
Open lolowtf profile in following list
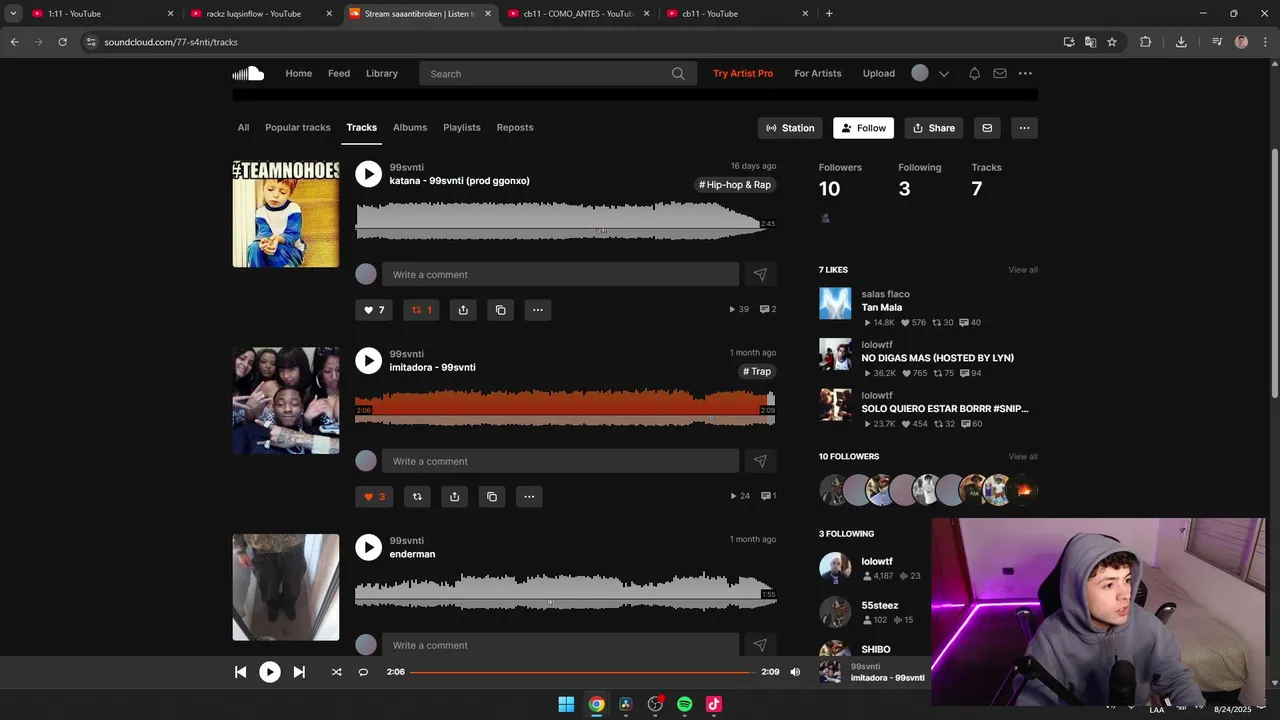click(877, 562)
